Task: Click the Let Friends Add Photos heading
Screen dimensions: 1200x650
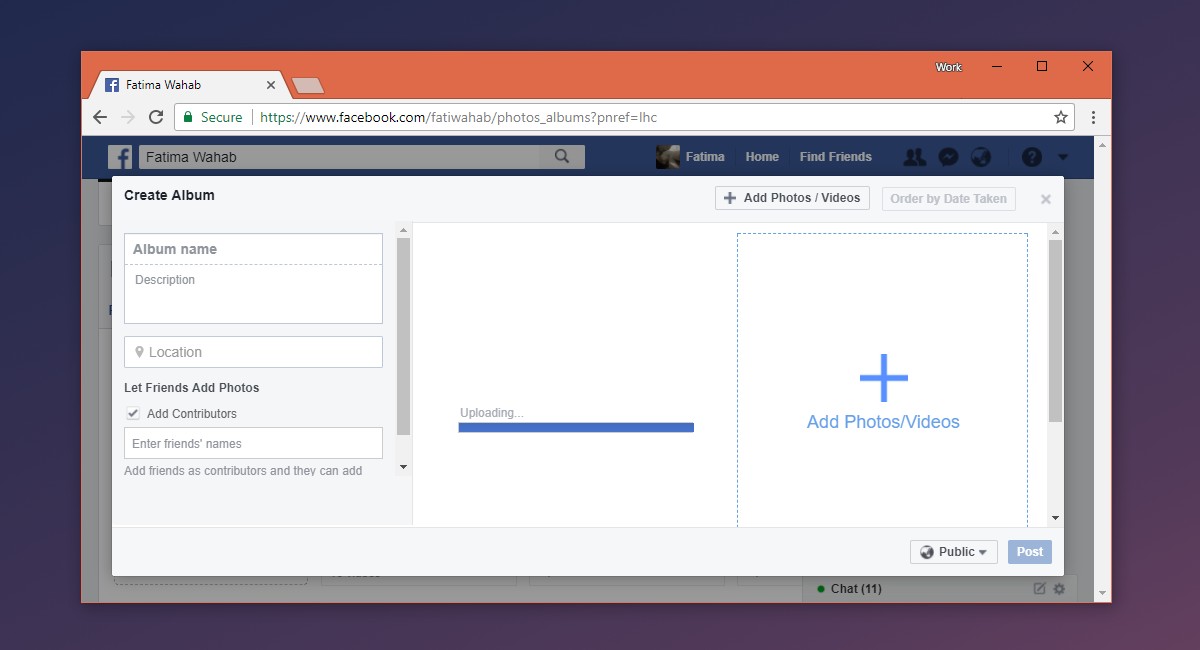Action: (192, 388)
